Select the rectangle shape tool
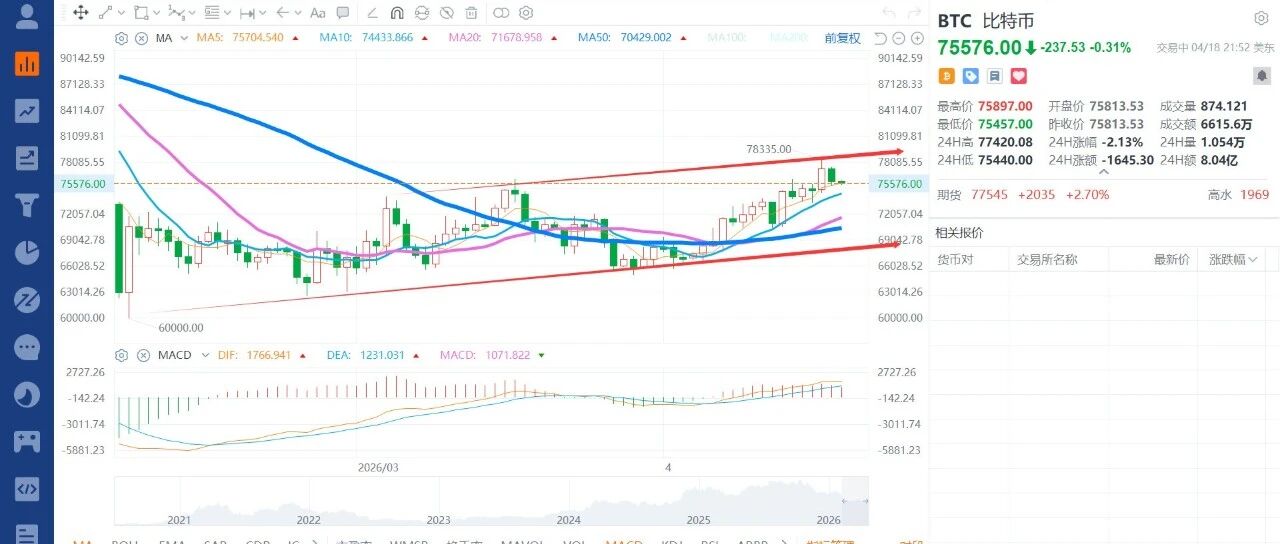Viewport: 1280px width, 544px height. 141,13
